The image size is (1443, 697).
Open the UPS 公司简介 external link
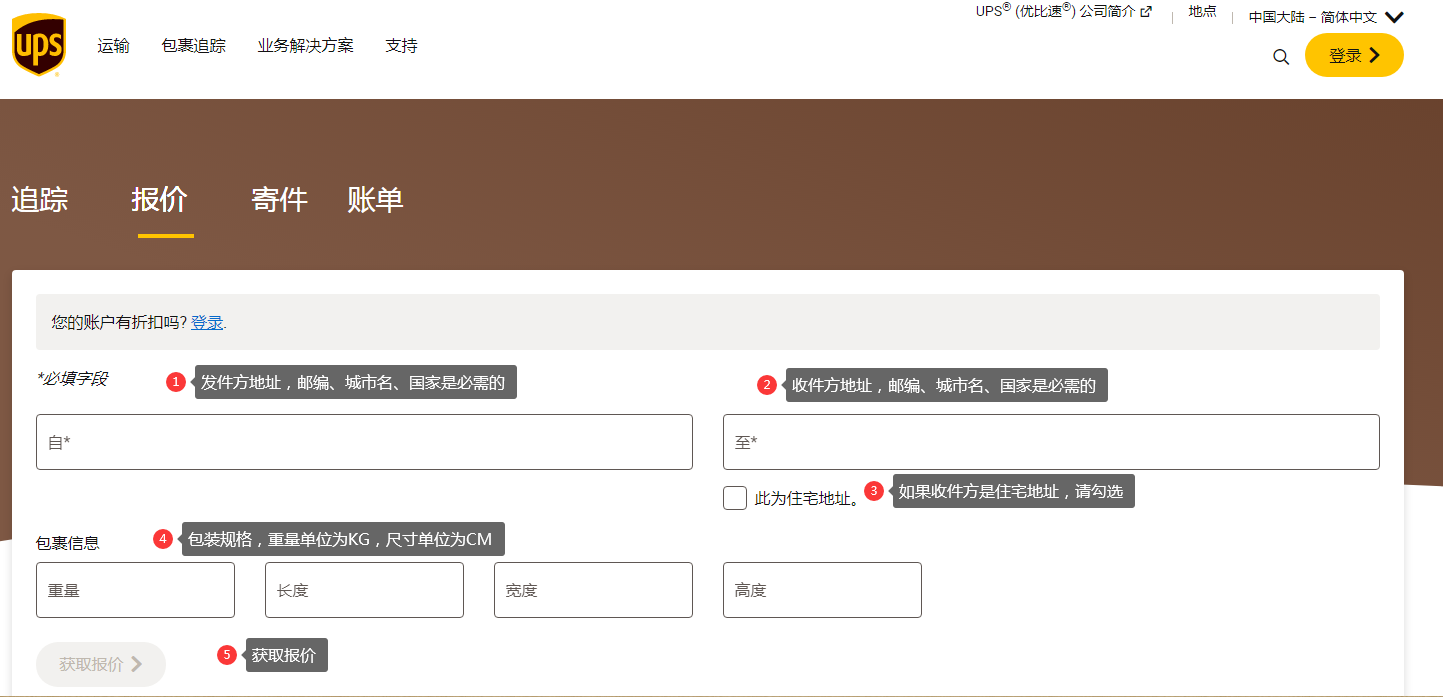pyautogui.click(x=1063, y=12)
